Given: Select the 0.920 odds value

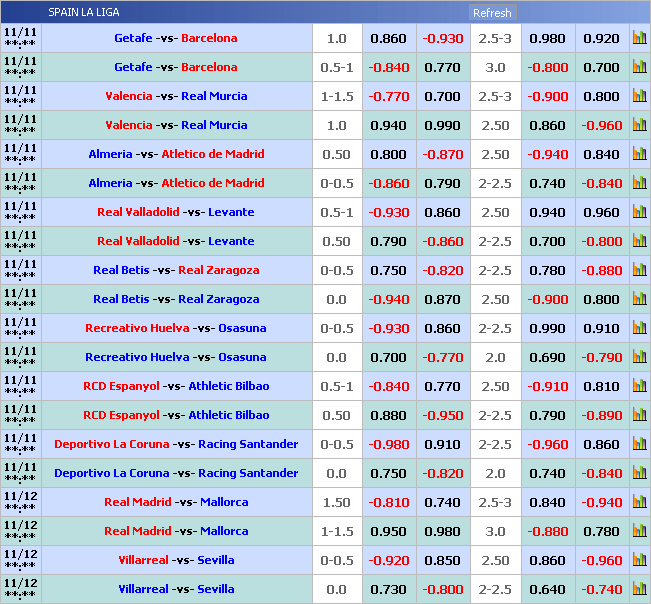Looking at the screenshot, I should pyautogui.click(x=601, y=38).
